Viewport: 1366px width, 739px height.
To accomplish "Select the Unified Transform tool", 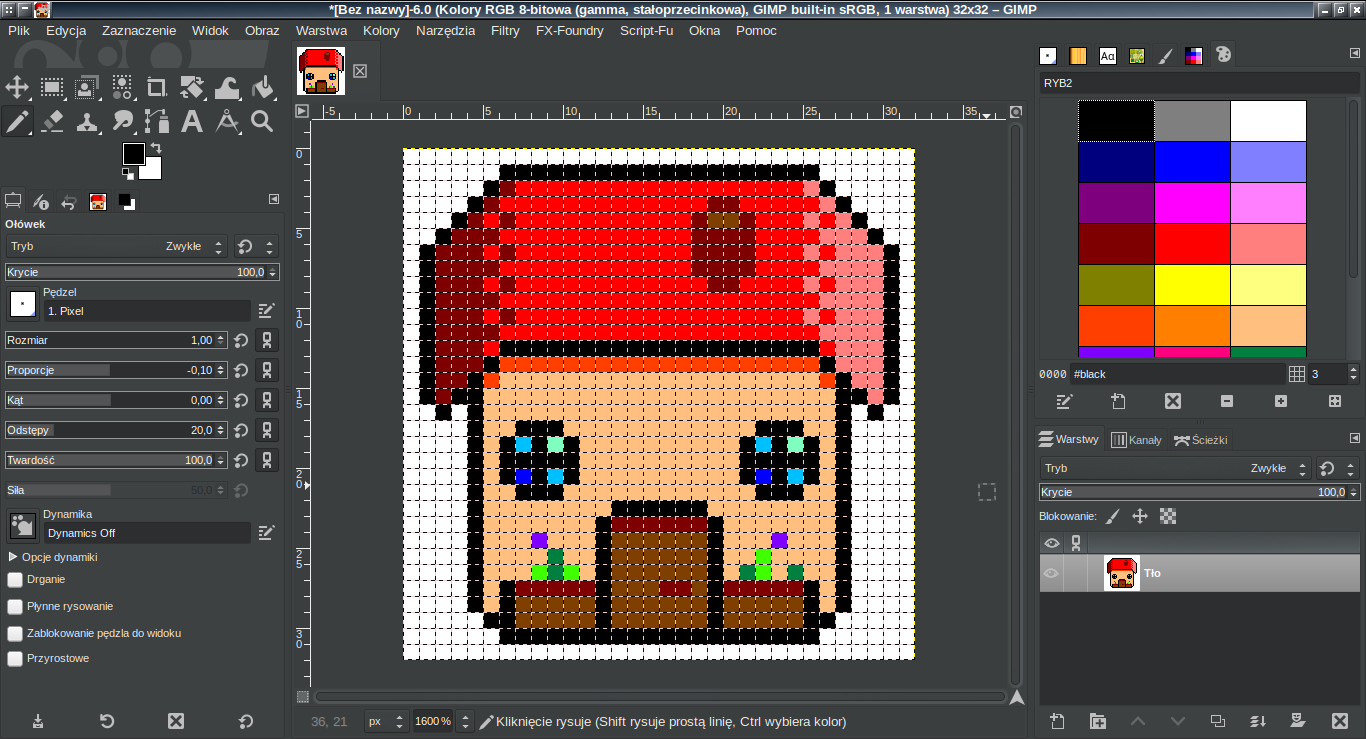I will click(192, 88).
